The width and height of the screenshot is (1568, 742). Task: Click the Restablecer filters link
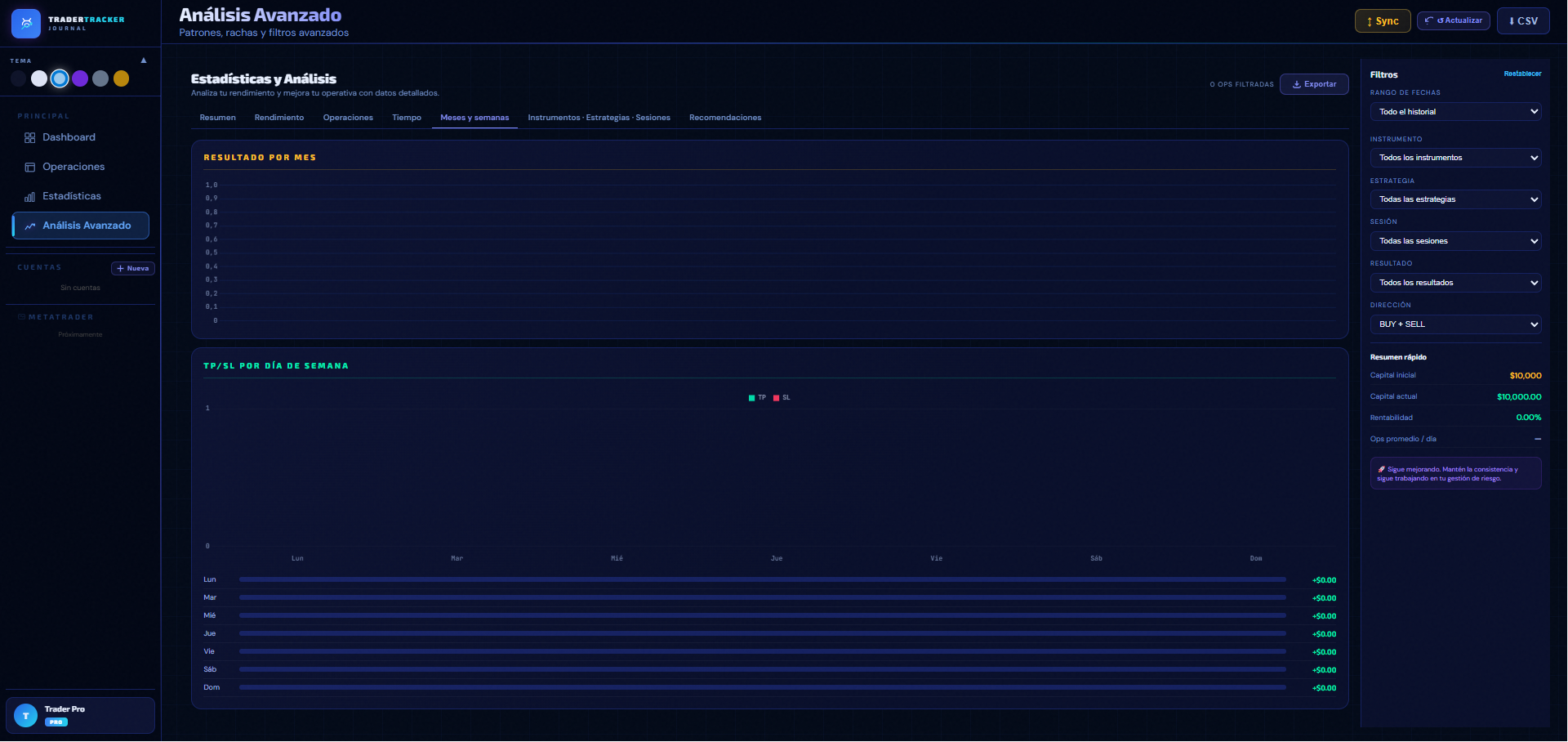[x=1522, y=74]
